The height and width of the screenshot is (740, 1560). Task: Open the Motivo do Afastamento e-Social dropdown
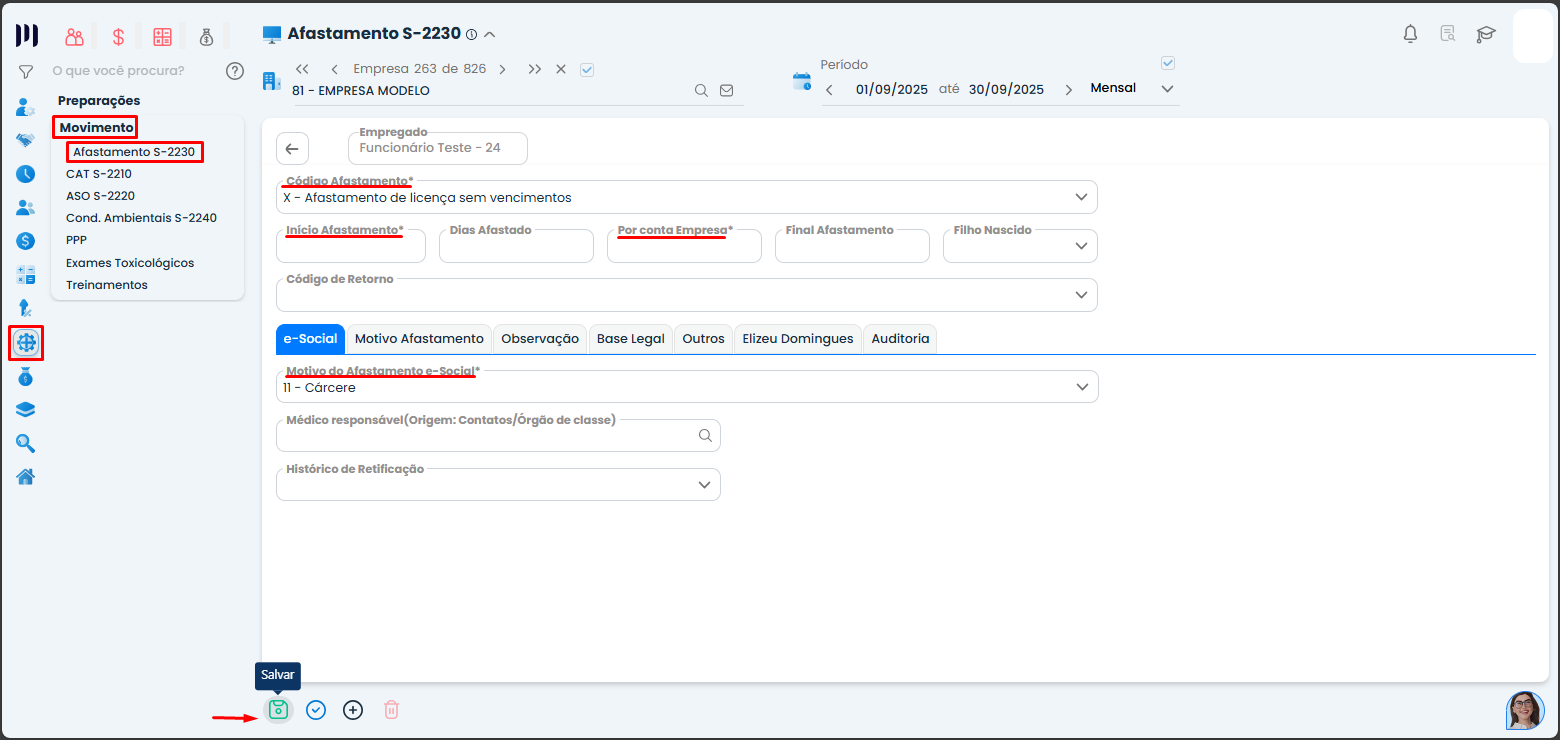click(1081, 387)
